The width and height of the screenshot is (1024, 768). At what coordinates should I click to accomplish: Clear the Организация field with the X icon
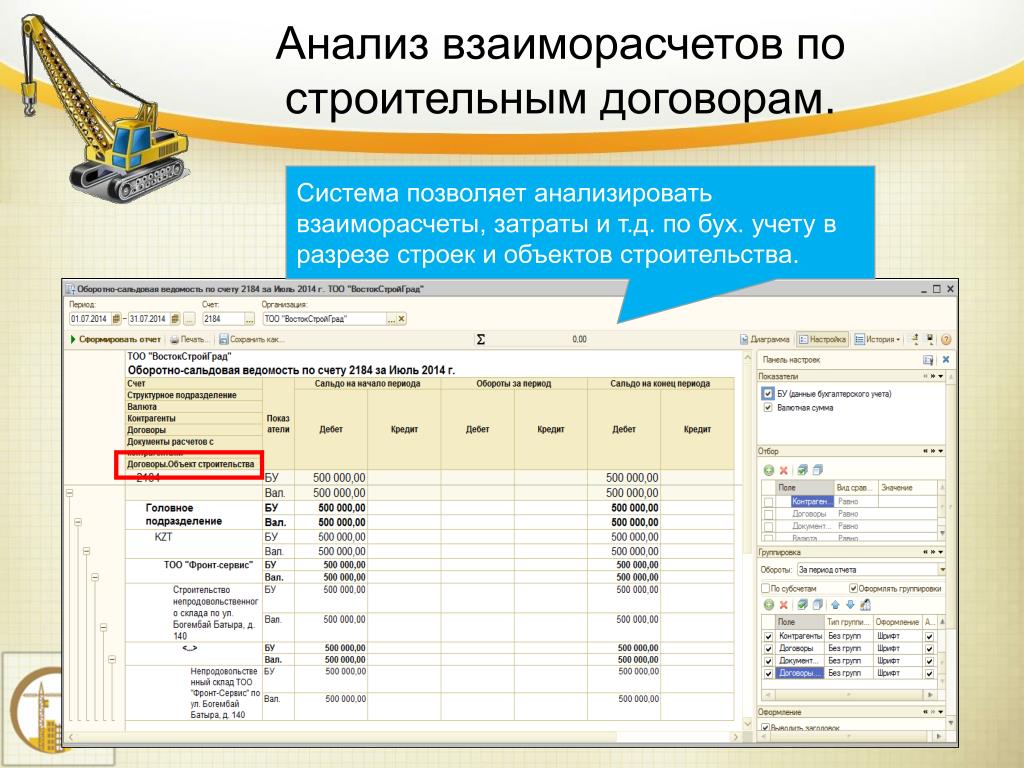(402, 319)
